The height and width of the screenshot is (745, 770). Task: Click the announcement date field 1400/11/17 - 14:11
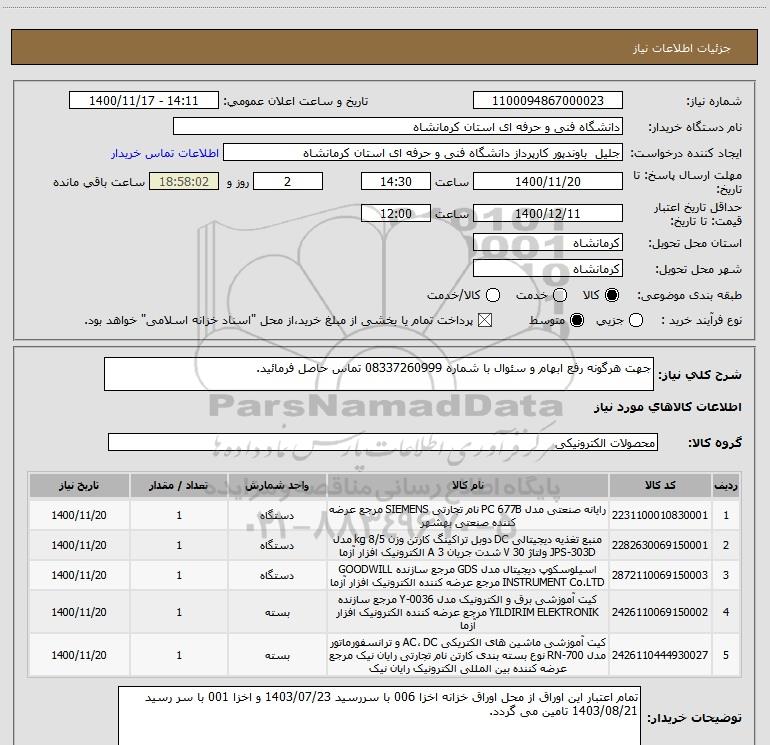coord(144,101)
